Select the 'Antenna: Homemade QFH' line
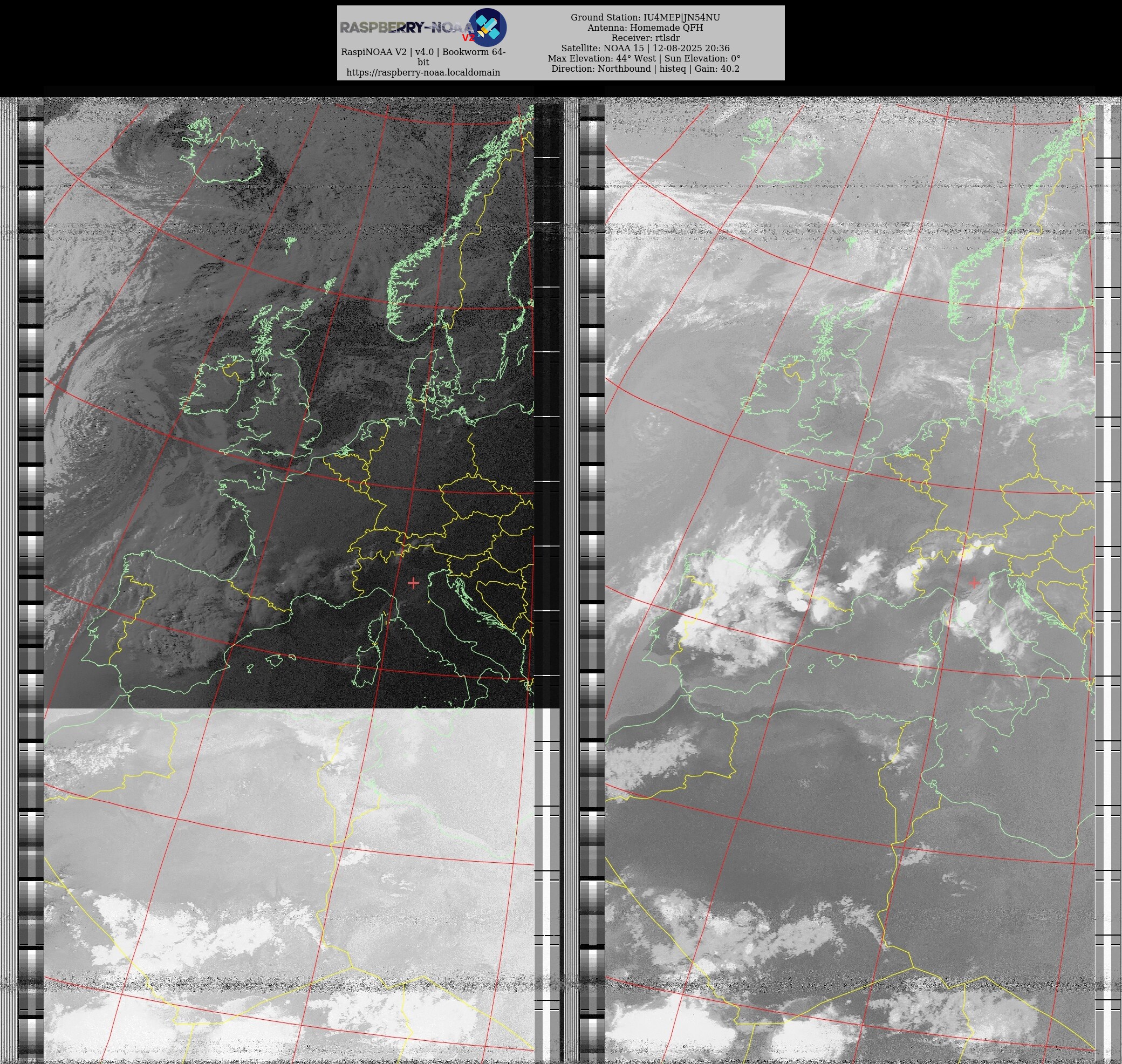The height and width of the screenshot is (1064, 1122). [645, 28]
